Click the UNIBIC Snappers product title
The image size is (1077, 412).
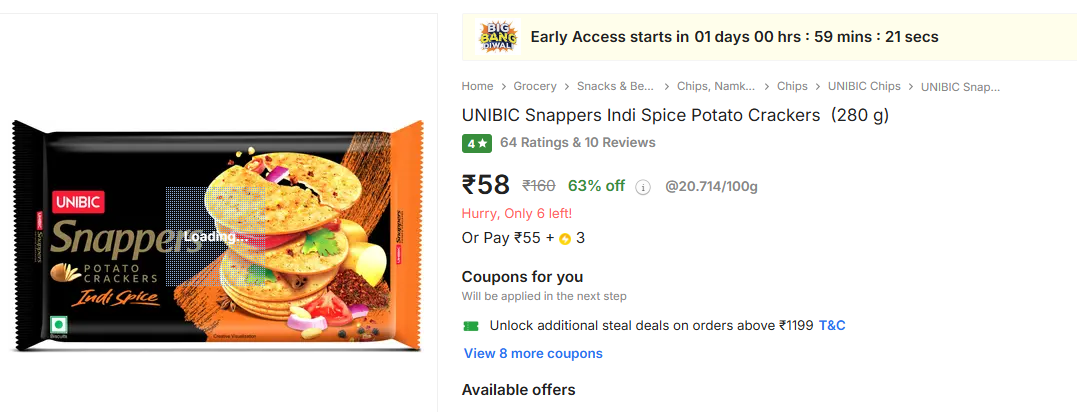tap(675, 115)
